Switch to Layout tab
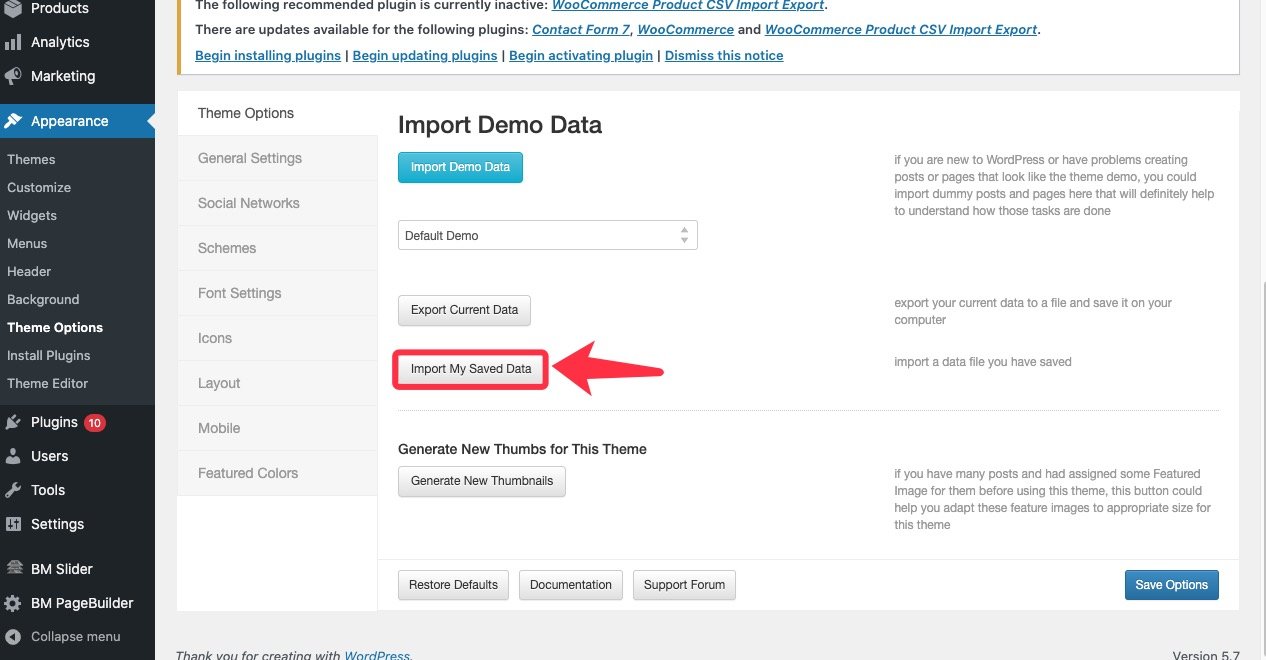The image size is (1266, 660). [277, 383]
